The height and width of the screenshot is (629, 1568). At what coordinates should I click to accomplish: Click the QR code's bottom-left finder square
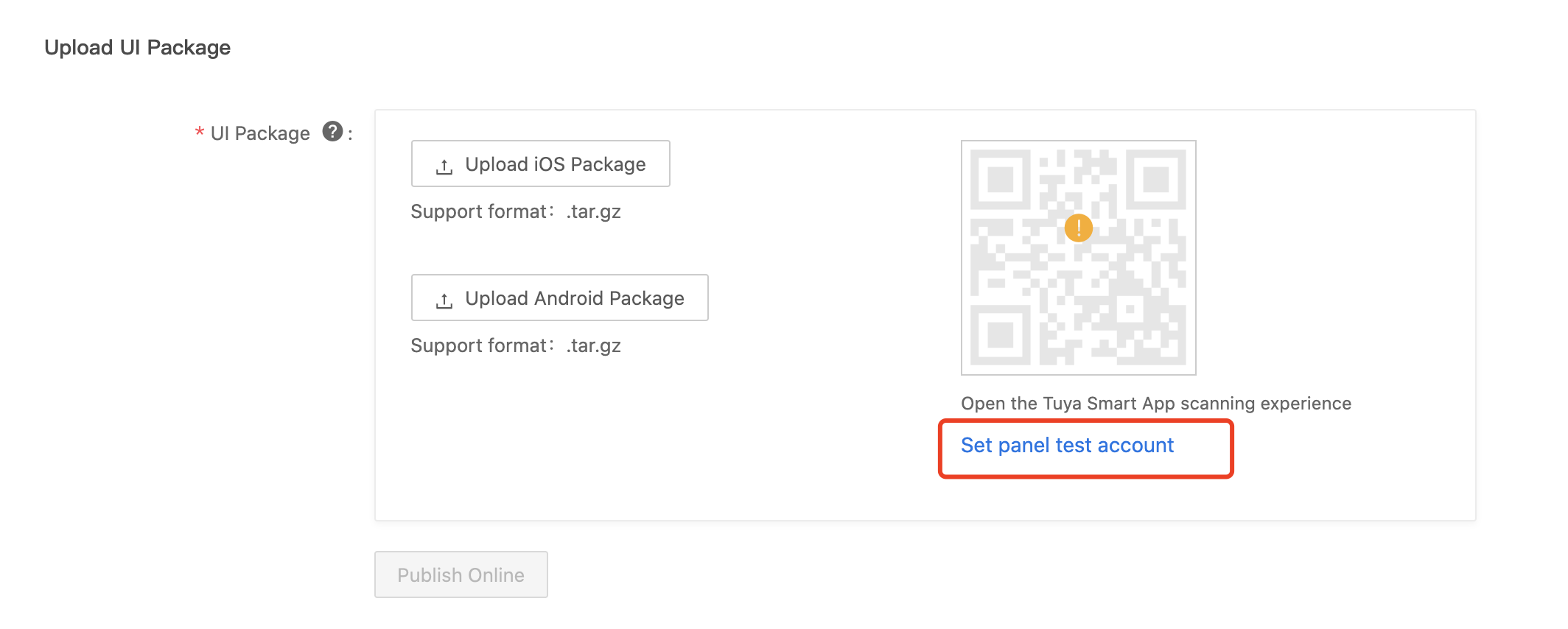point(1000,335)
